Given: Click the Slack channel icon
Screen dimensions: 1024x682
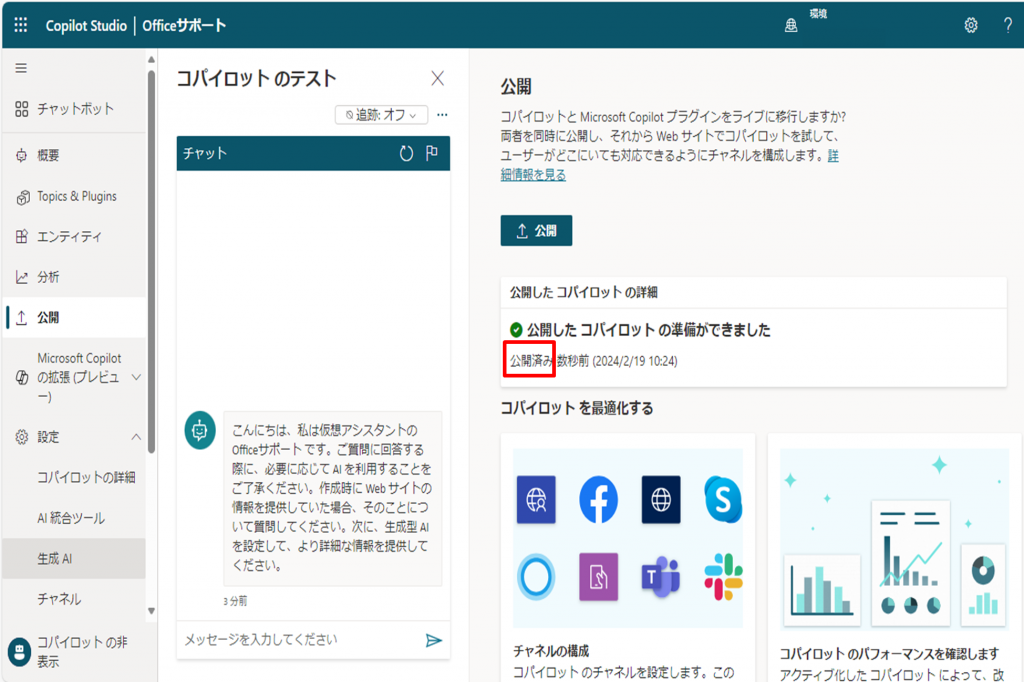Looking at the screenshot, I should [723, 577].
